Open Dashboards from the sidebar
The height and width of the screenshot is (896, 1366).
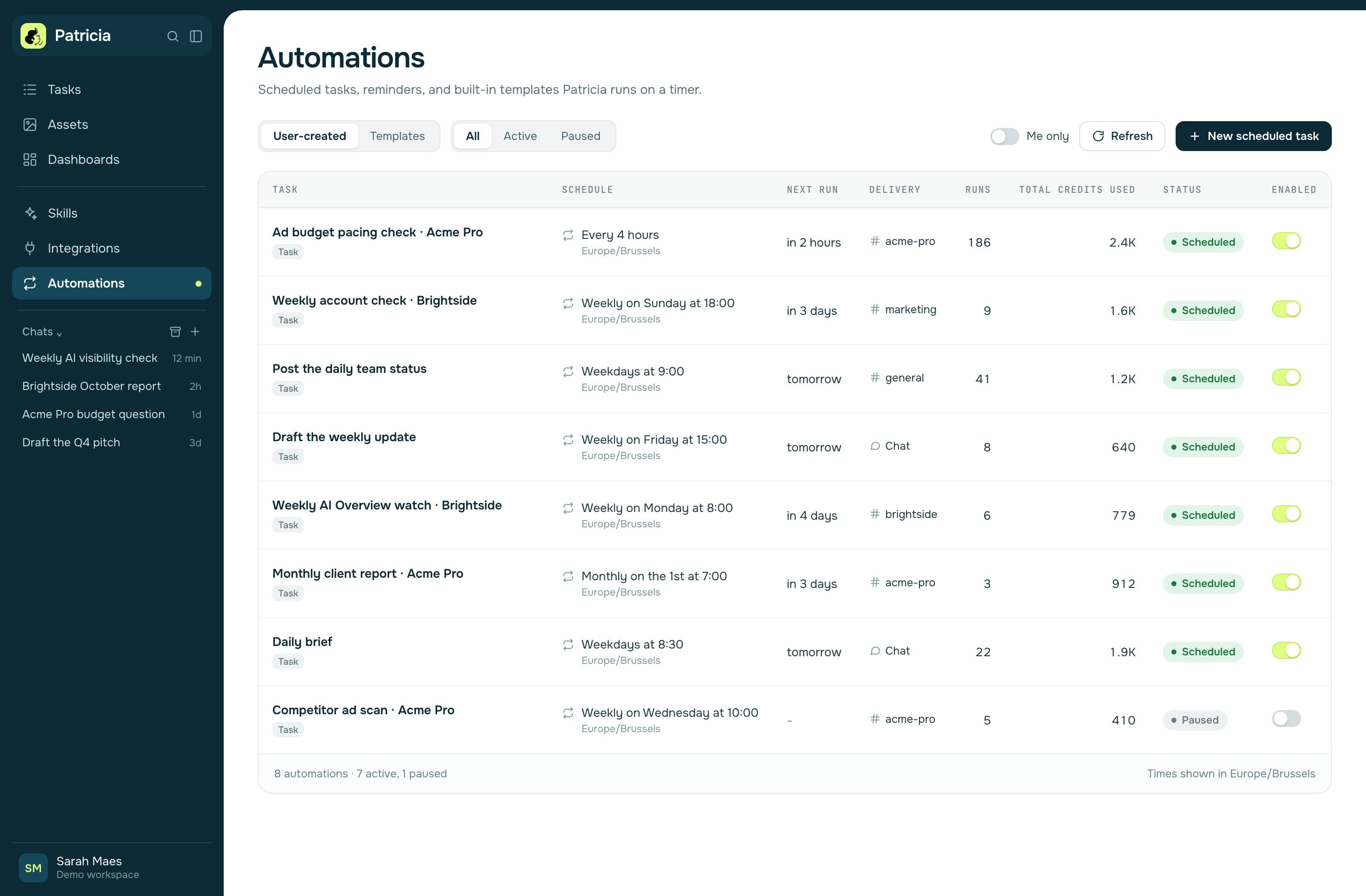tap(112, 160)
